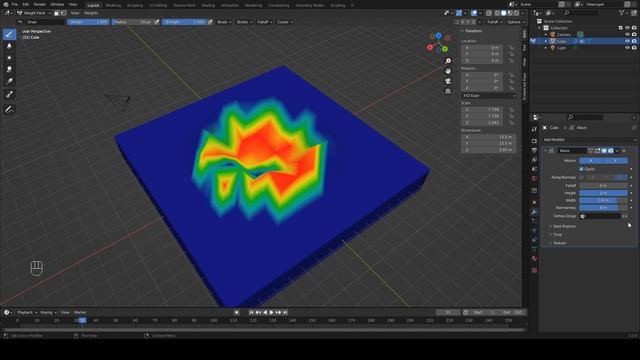Open the Particles properties tab
640x360 pixels.
click(x=534, y=221)
